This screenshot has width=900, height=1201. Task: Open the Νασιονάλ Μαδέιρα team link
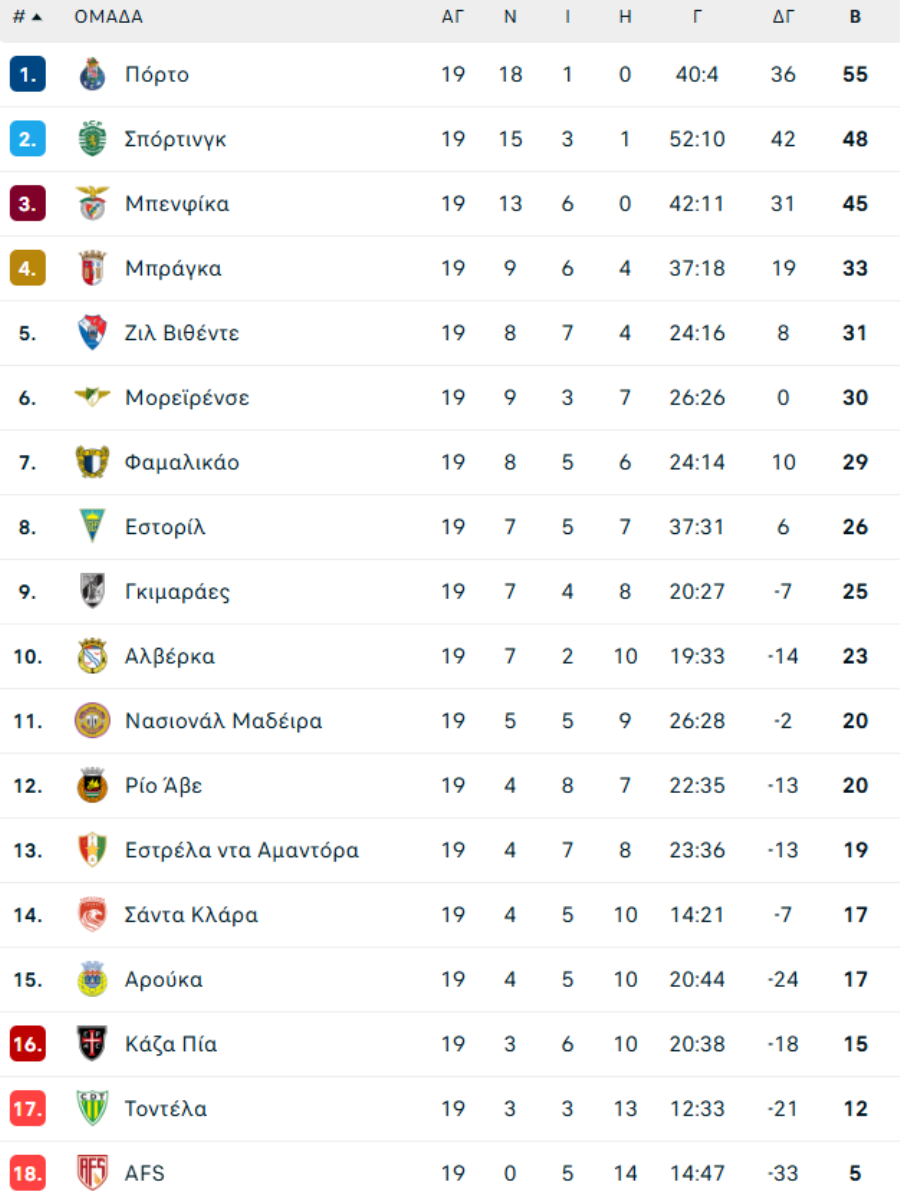click(x=223, y=721)
